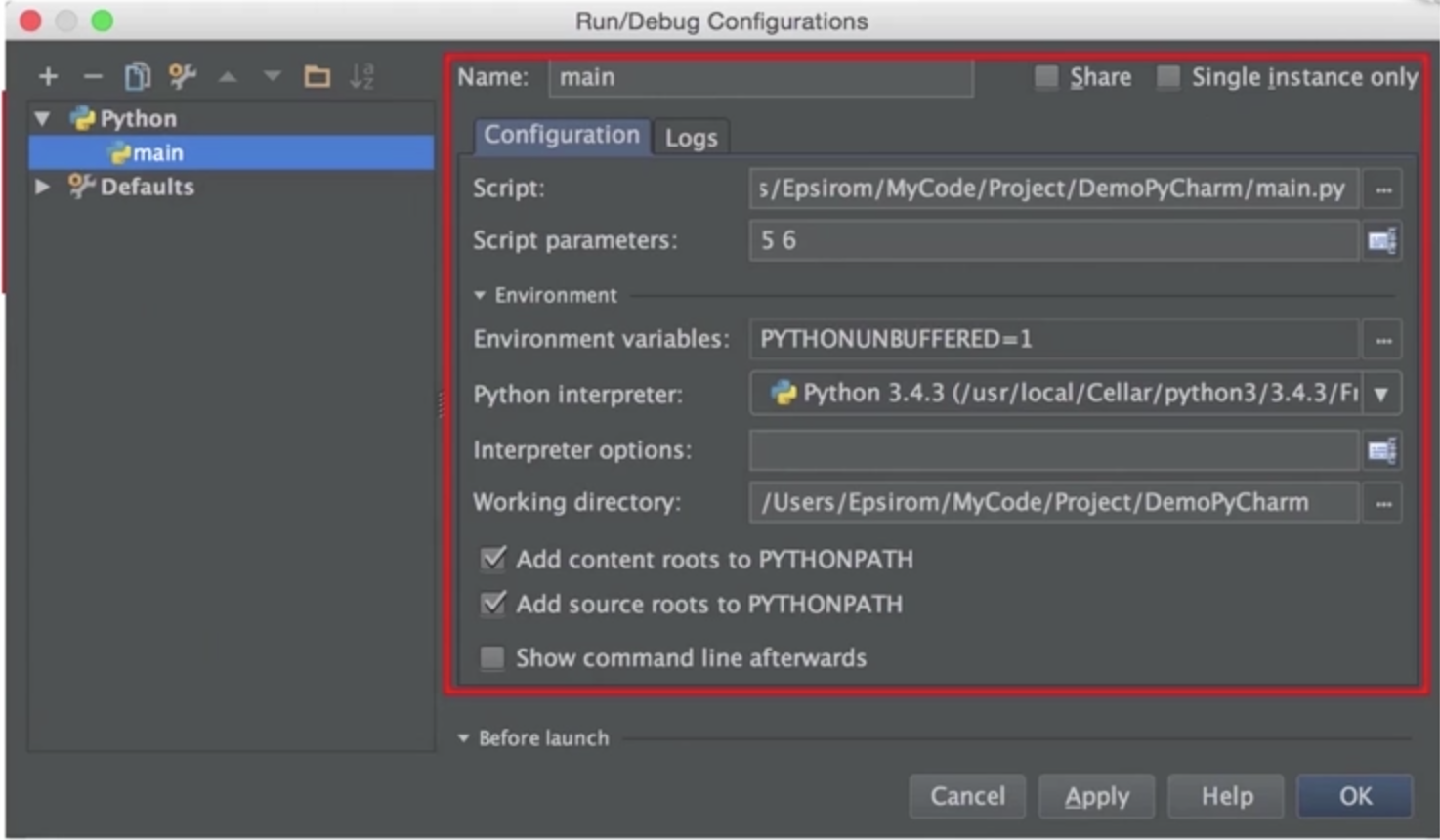Collapse the Before launch section
Screen dimensions: 1440x840
coord(464,738)
